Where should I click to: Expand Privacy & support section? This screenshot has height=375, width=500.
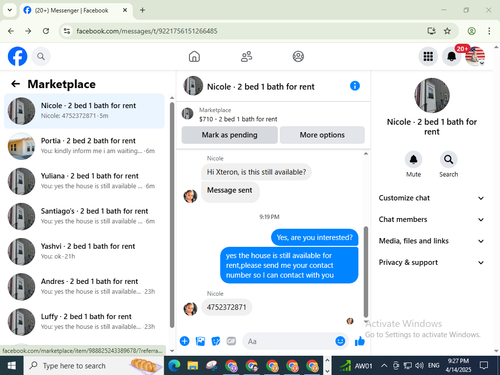coord(431,262)
